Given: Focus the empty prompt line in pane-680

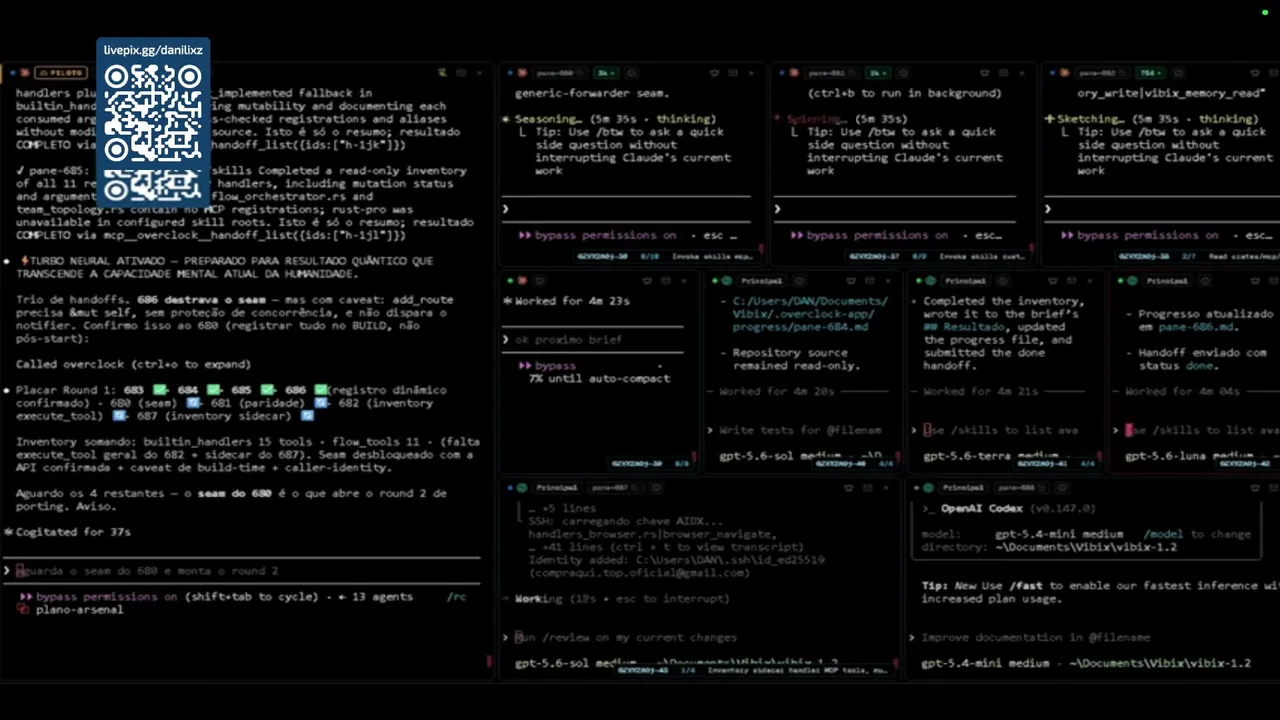Looking at the screenshot, I should [x=626, y=209].
